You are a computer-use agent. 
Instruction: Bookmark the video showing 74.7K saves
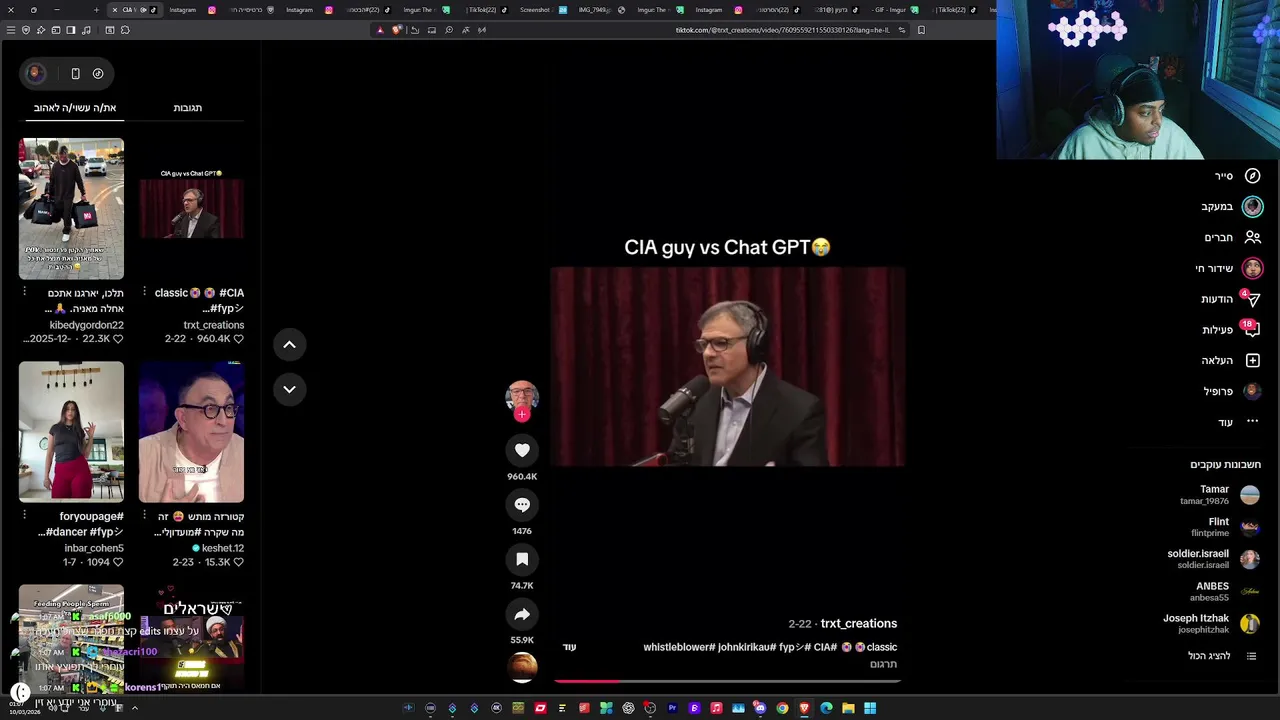click(x=522, y=559)
